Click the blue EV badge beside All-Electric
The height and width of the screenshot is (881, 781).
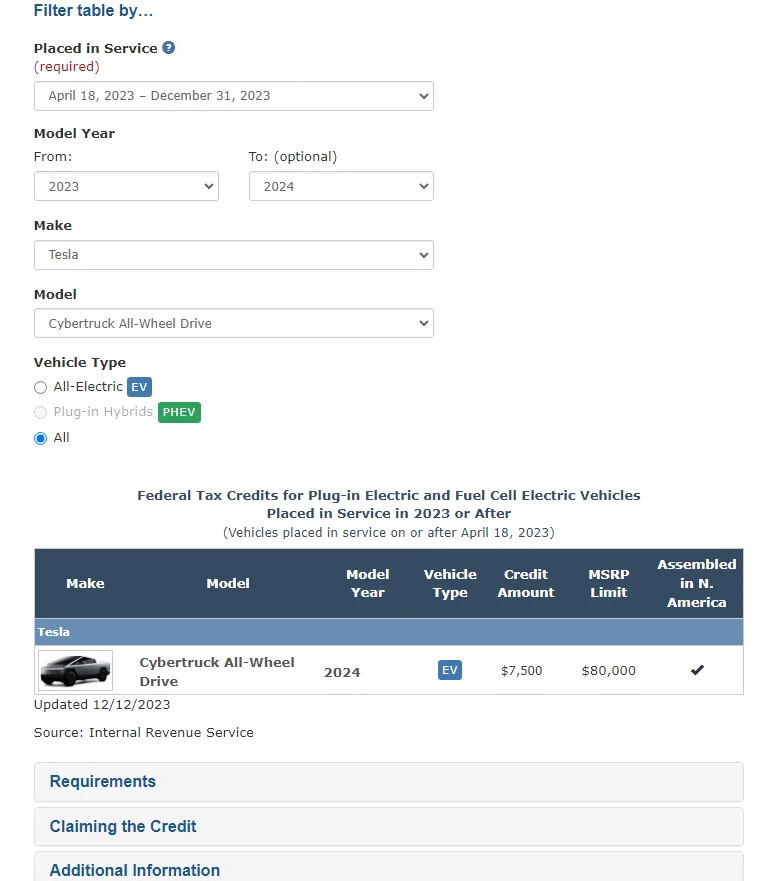click(x=140, y=387)
